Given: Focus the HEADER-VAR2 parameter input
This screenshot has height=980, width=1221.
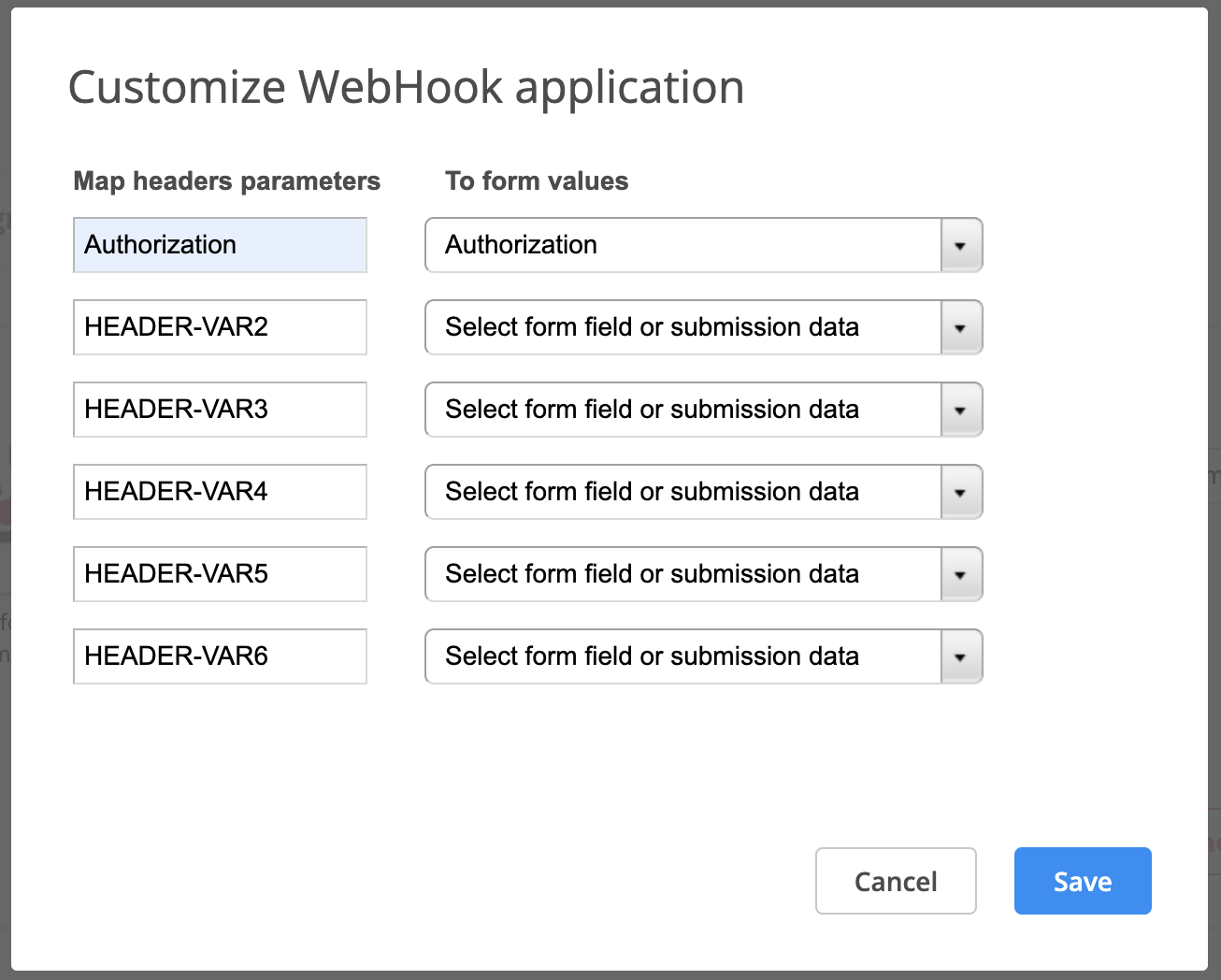Looking at the screenshot, I should coord(220,328).
